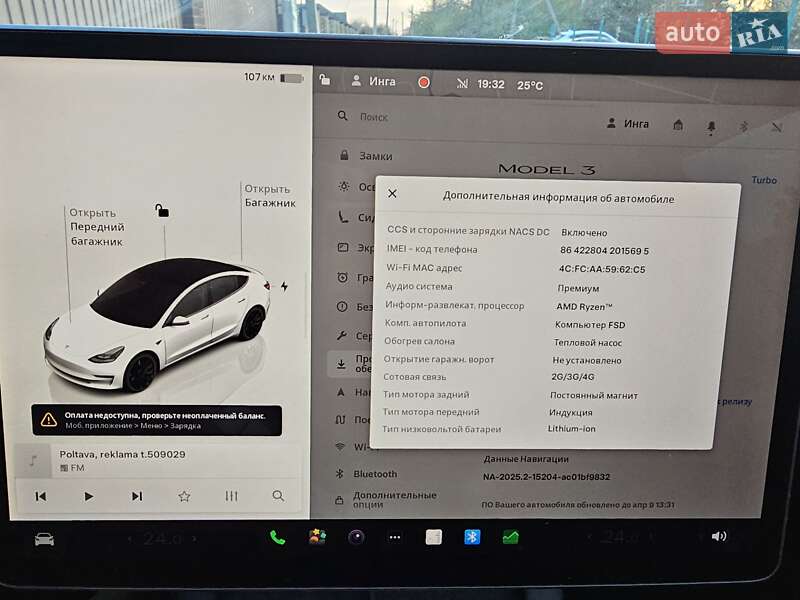
Task: Open media search magnifier icon
Action: [x=278, y=495]
